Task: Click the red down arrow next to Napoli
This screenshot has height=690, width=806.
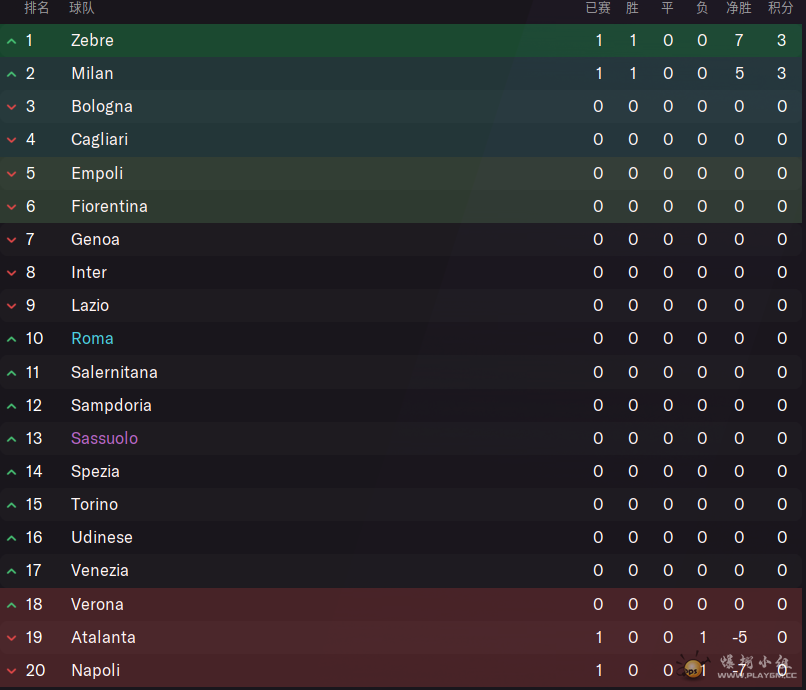Action: pos(11,671)
